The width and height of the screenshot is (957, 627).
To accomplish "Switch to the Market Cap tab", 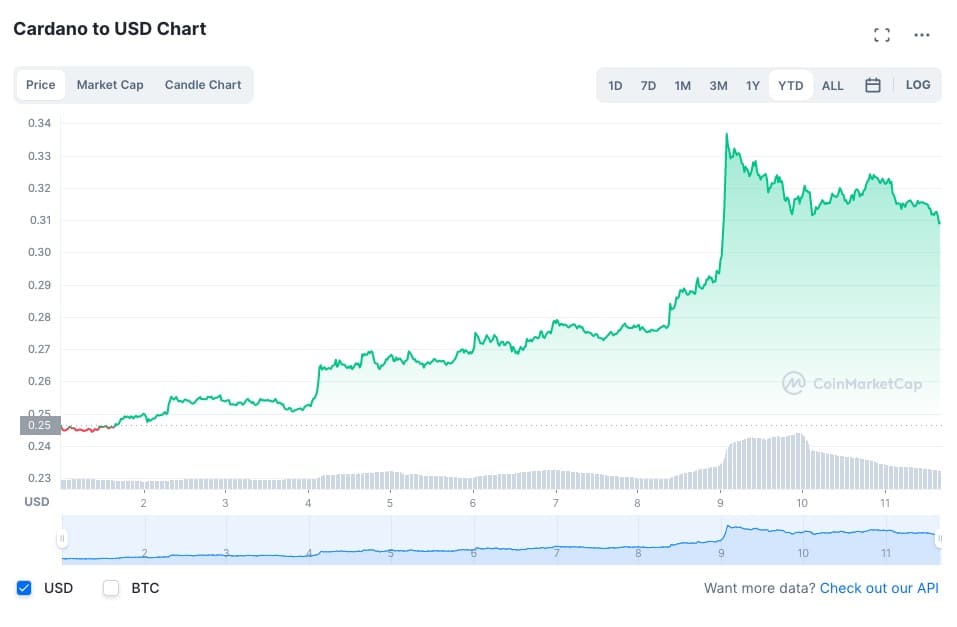I will (x=110, y=85).
